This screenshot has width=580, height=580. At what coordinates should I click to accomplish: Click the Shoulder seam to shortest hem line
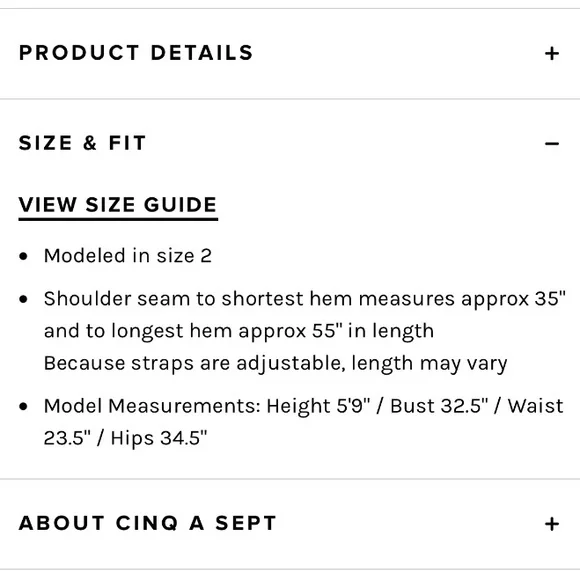point(305,299)
